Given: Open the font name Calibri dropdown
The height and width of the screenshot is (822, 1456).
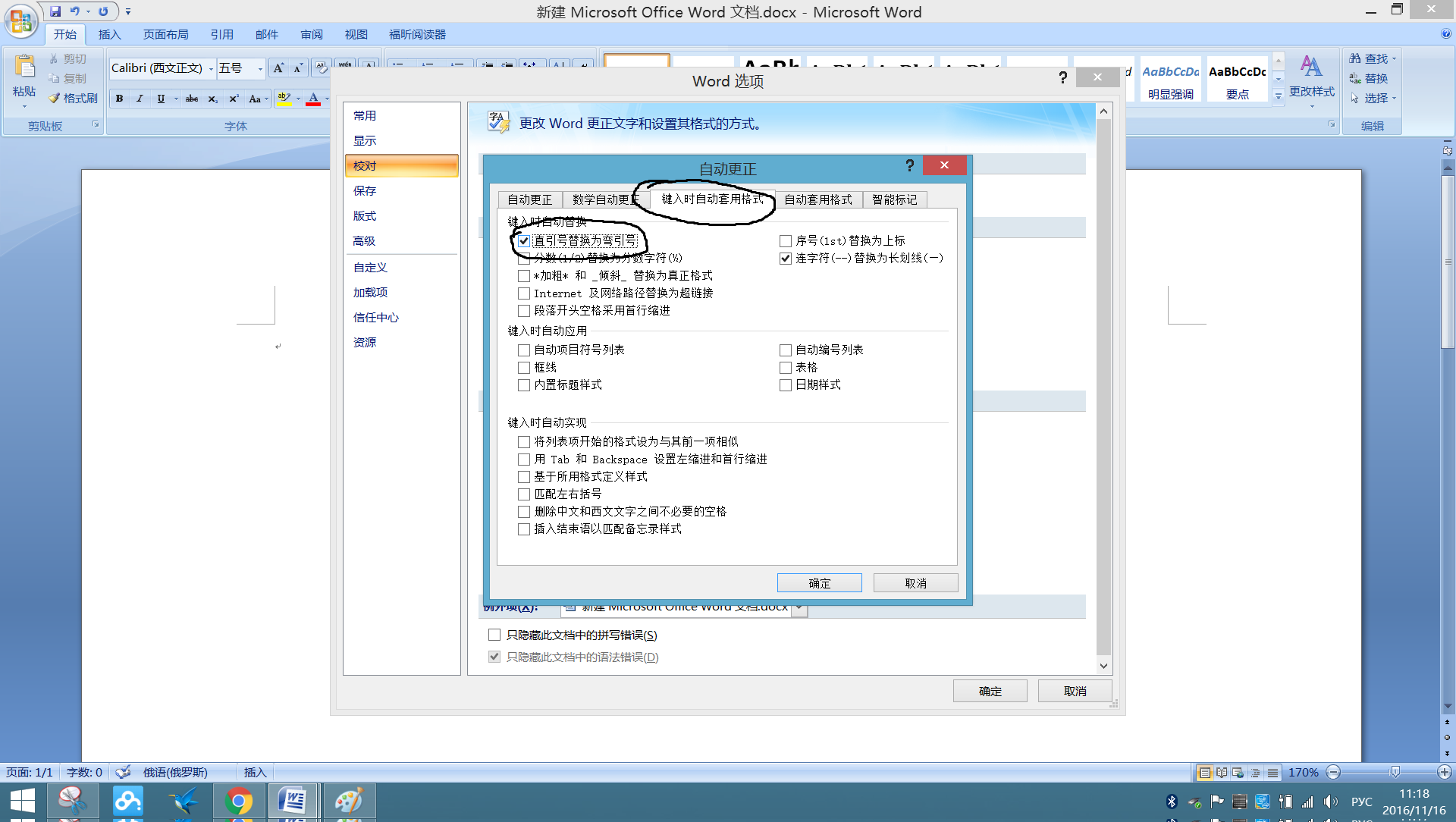Looking at the screenshot, I should (211, 69).
